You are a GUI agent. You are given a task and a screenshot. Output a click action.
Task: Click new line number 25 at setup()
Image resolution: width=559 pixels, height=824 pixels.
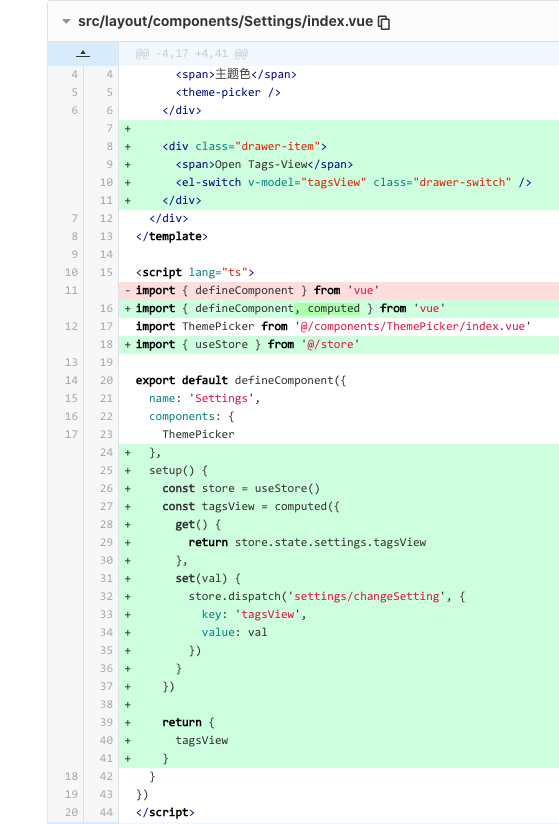pos(107,470)
